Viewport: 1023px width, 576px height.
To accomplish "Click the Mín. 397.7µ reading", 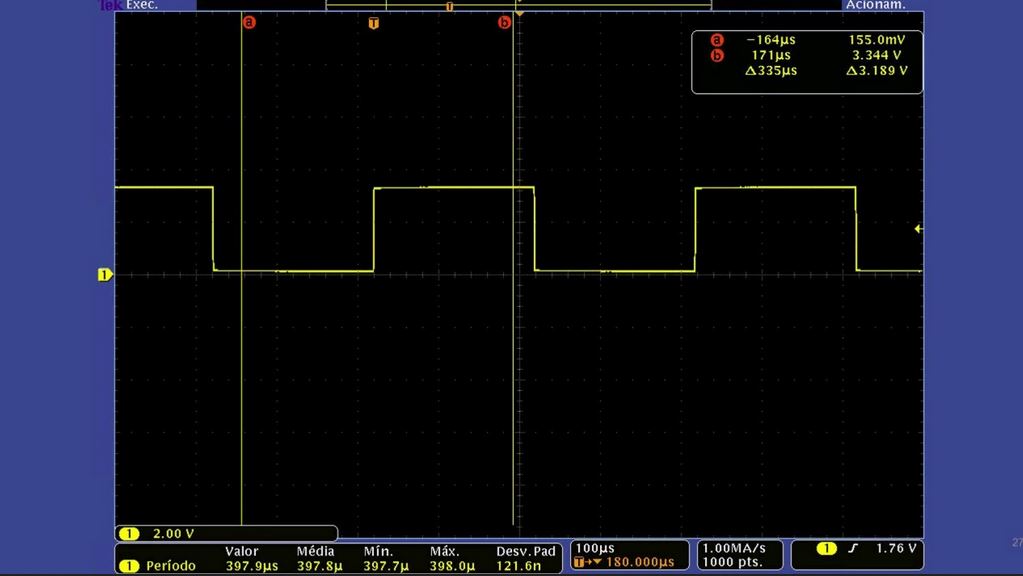I will pos(386,566).
